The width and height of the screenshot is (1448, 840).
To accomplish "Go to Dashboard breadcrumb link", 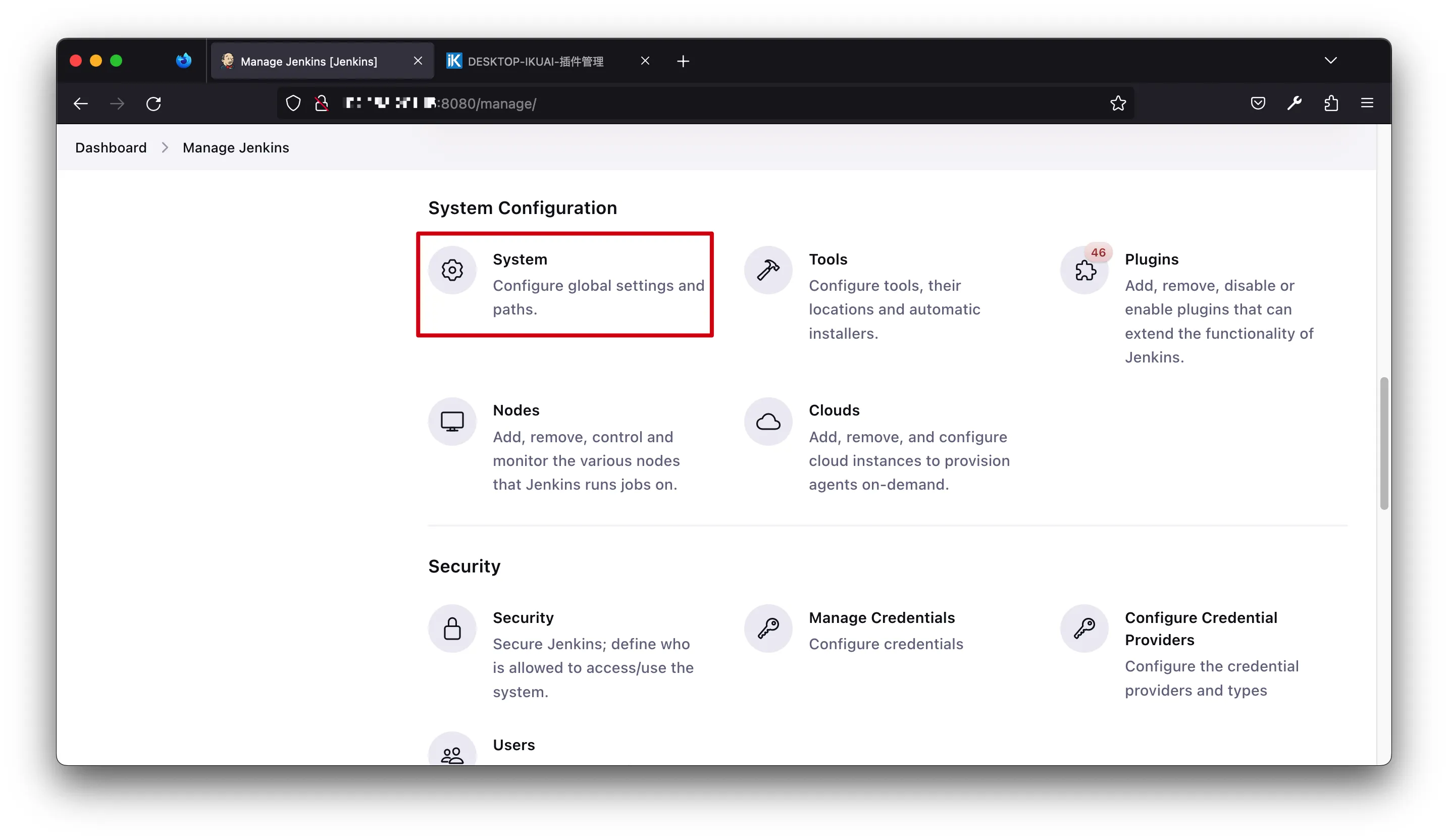I will [x=111, y=148].
